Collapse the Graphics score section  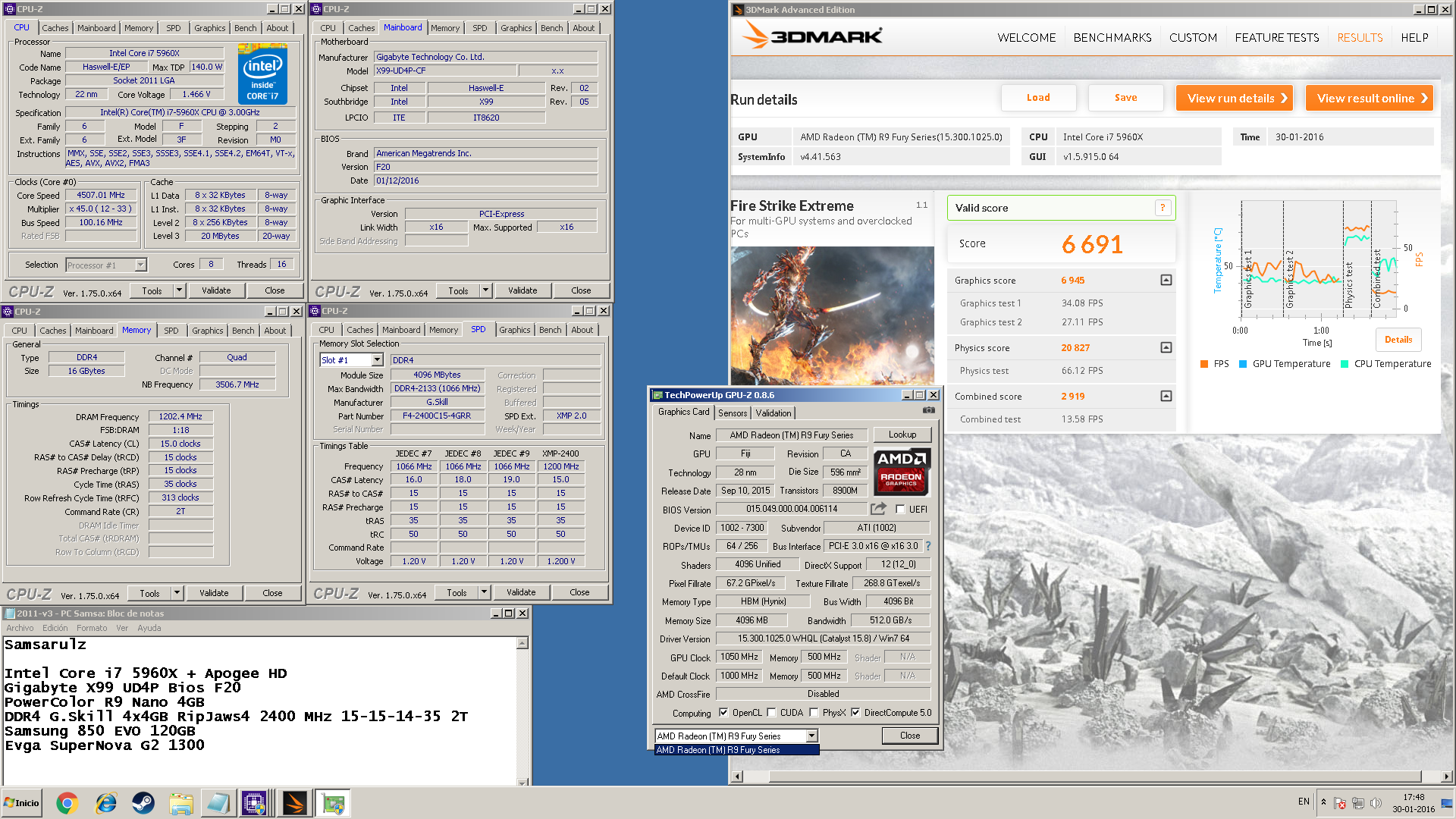[1166, 281]
